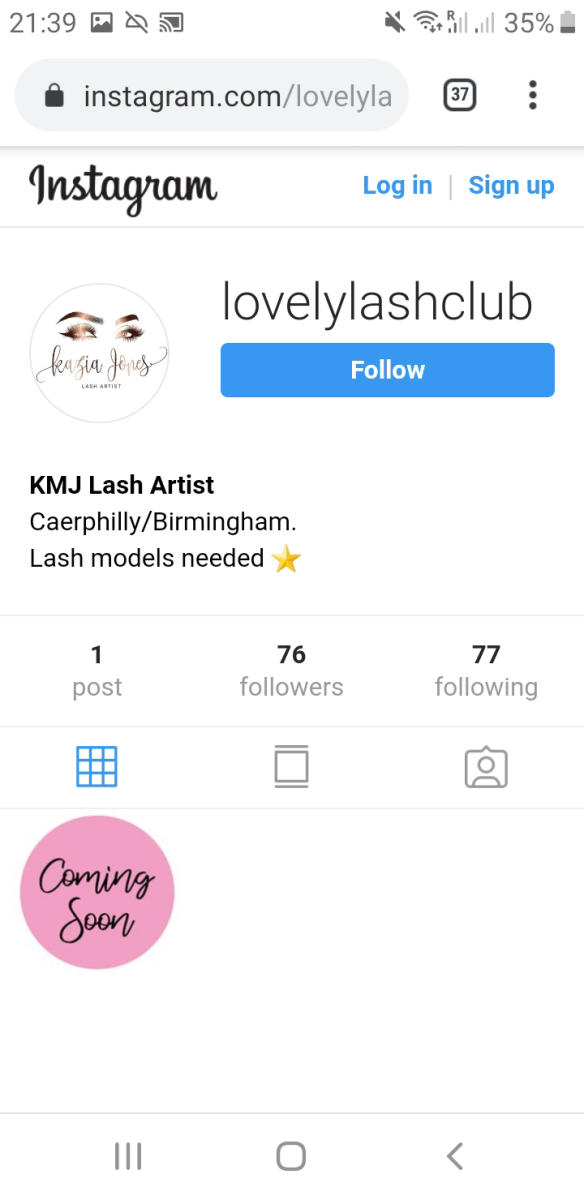Image resolution: width=584 pixels, height=1200 pixels.
Task: Open the Chrome three-dot overflow menu
Action: coord(533,96)
